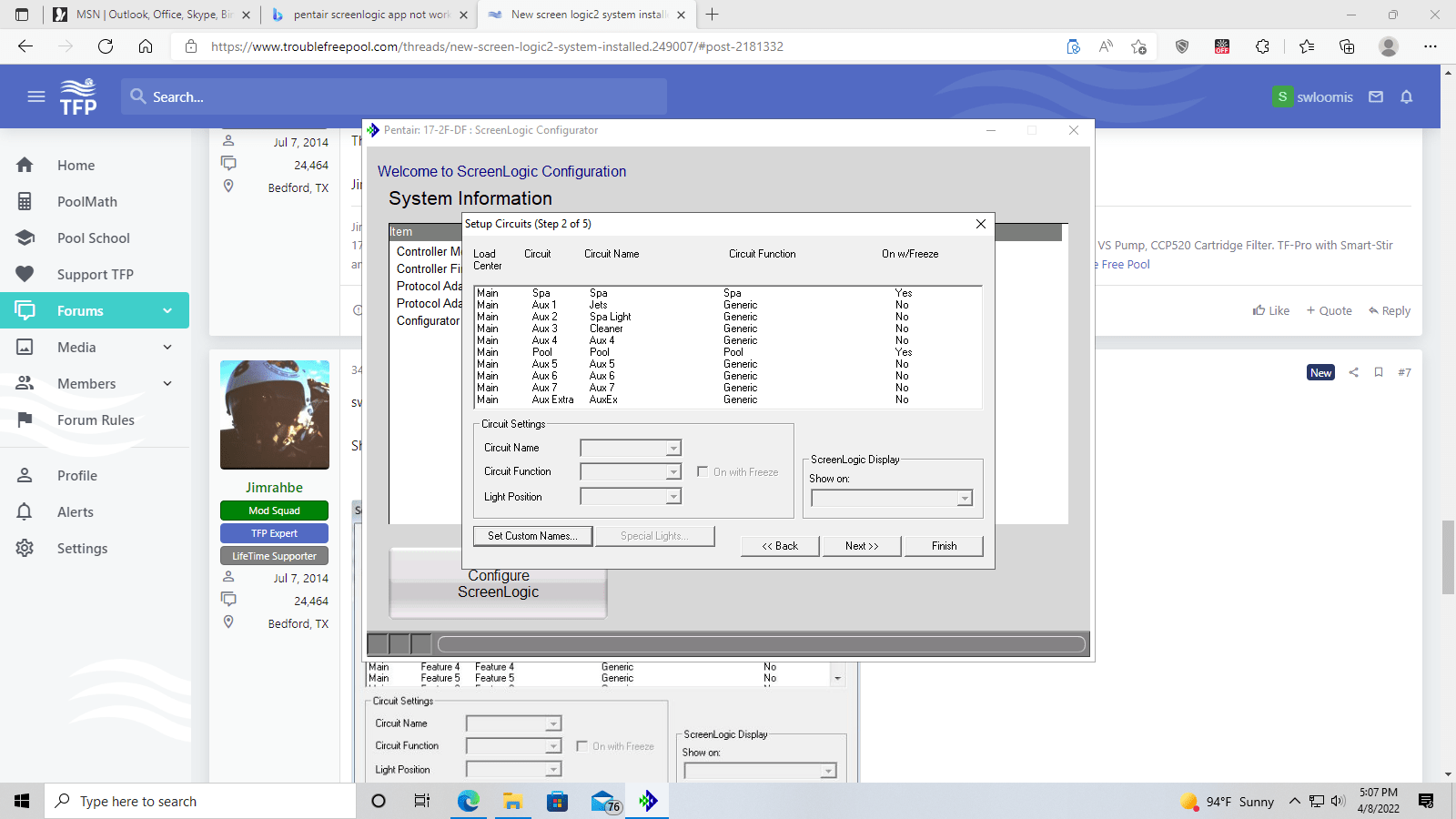Select the Spa Light circuit row

coord(728,317)
